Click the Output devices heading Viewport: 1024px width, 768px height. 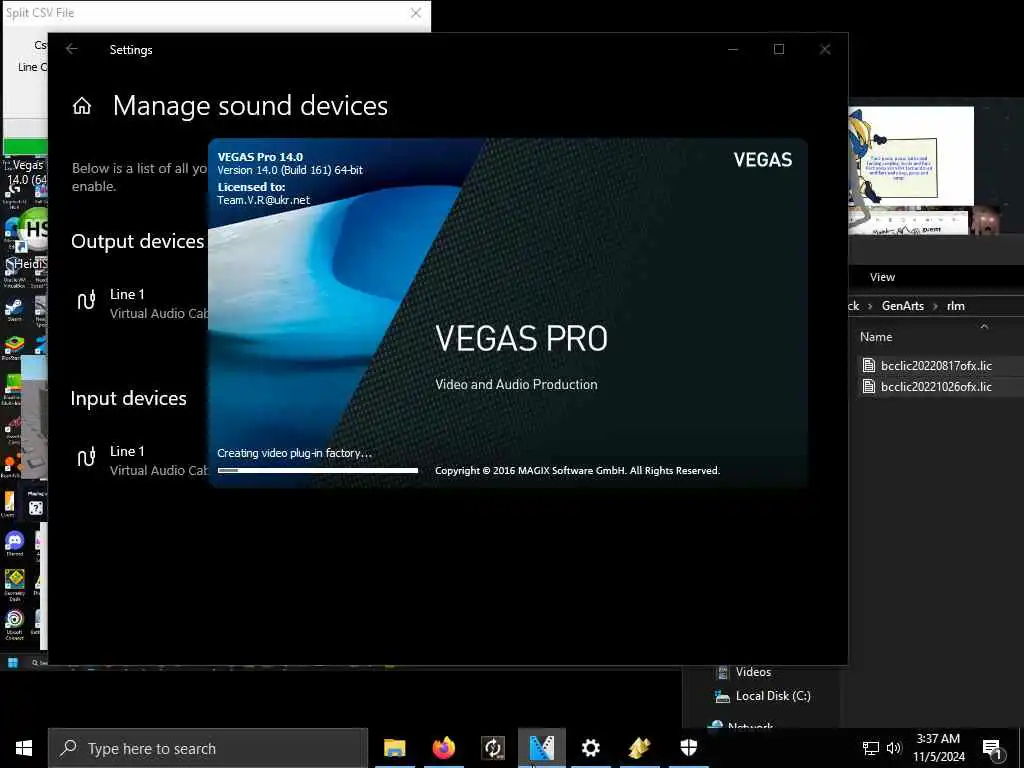[x=138, y=241]
